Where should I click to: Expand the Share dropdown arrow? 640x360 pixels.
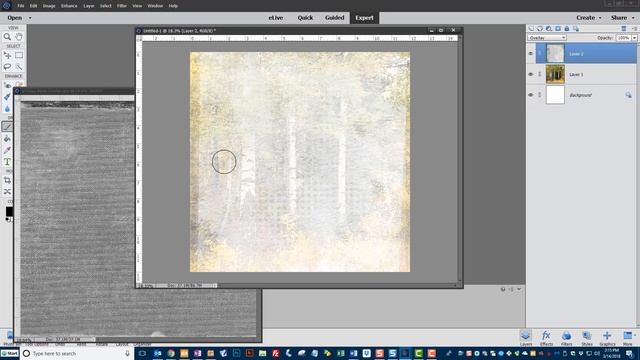[x=633, y=18]
